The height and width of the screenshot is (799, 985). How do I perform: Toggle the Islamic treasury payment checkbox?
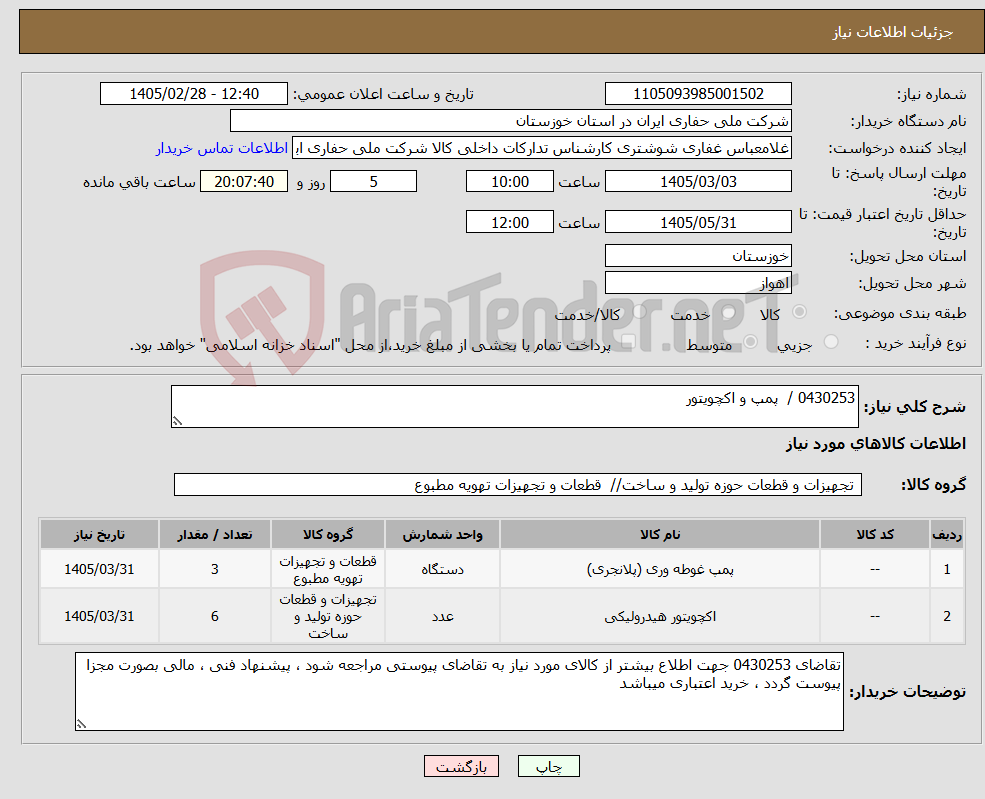pos(627,342)
